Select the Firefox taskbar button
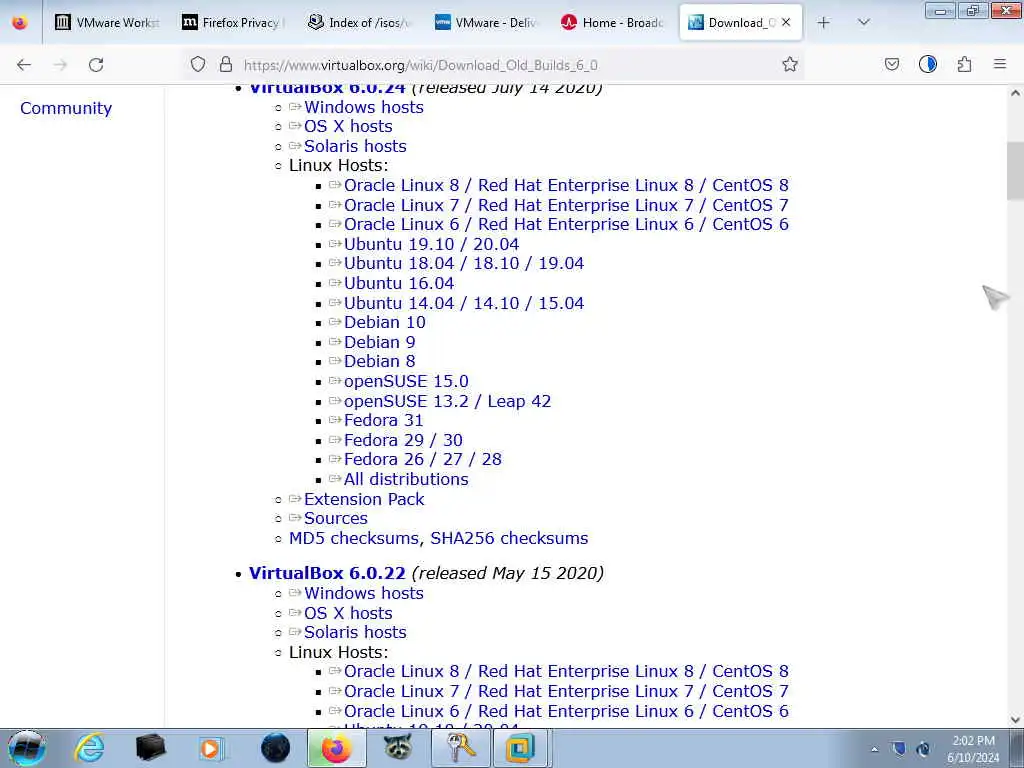Viewport: 1024px width, 768px height. [337, 748]
